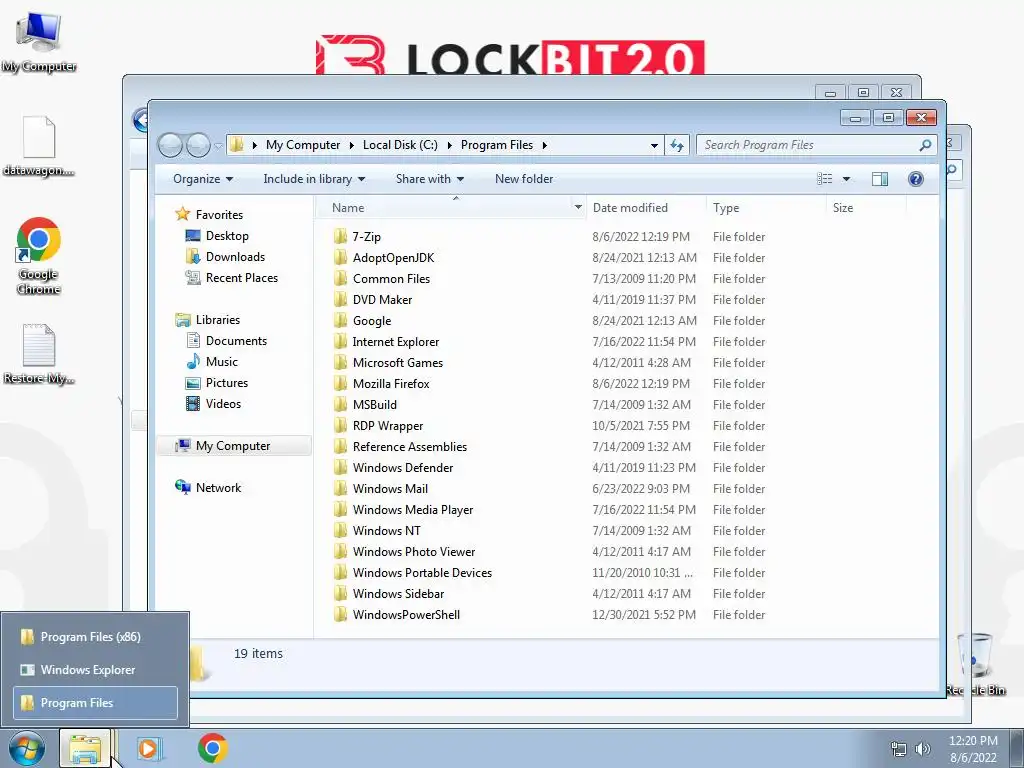Screen dimensions: 1024x768
Task: Select the Microsoft Games folder name
Action: click(x=398, y=362)
